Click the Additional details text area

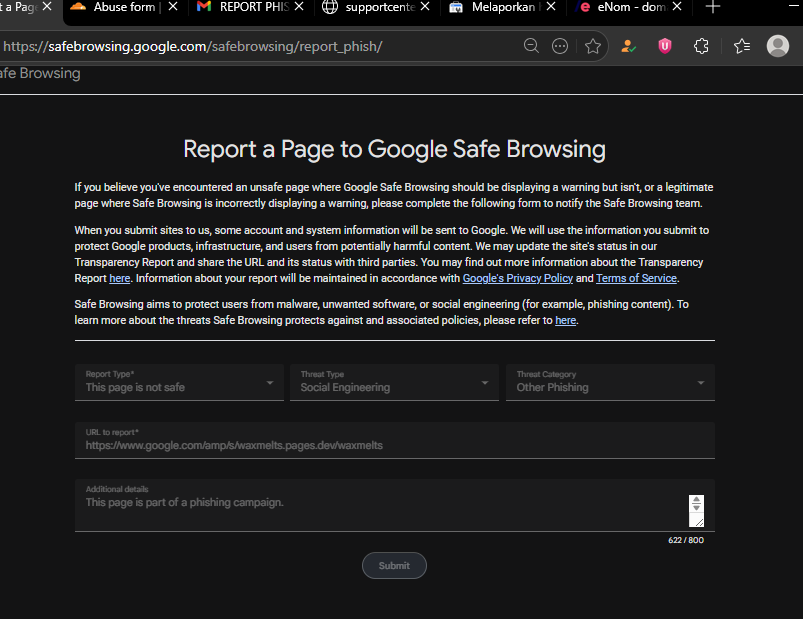[394, 505]
